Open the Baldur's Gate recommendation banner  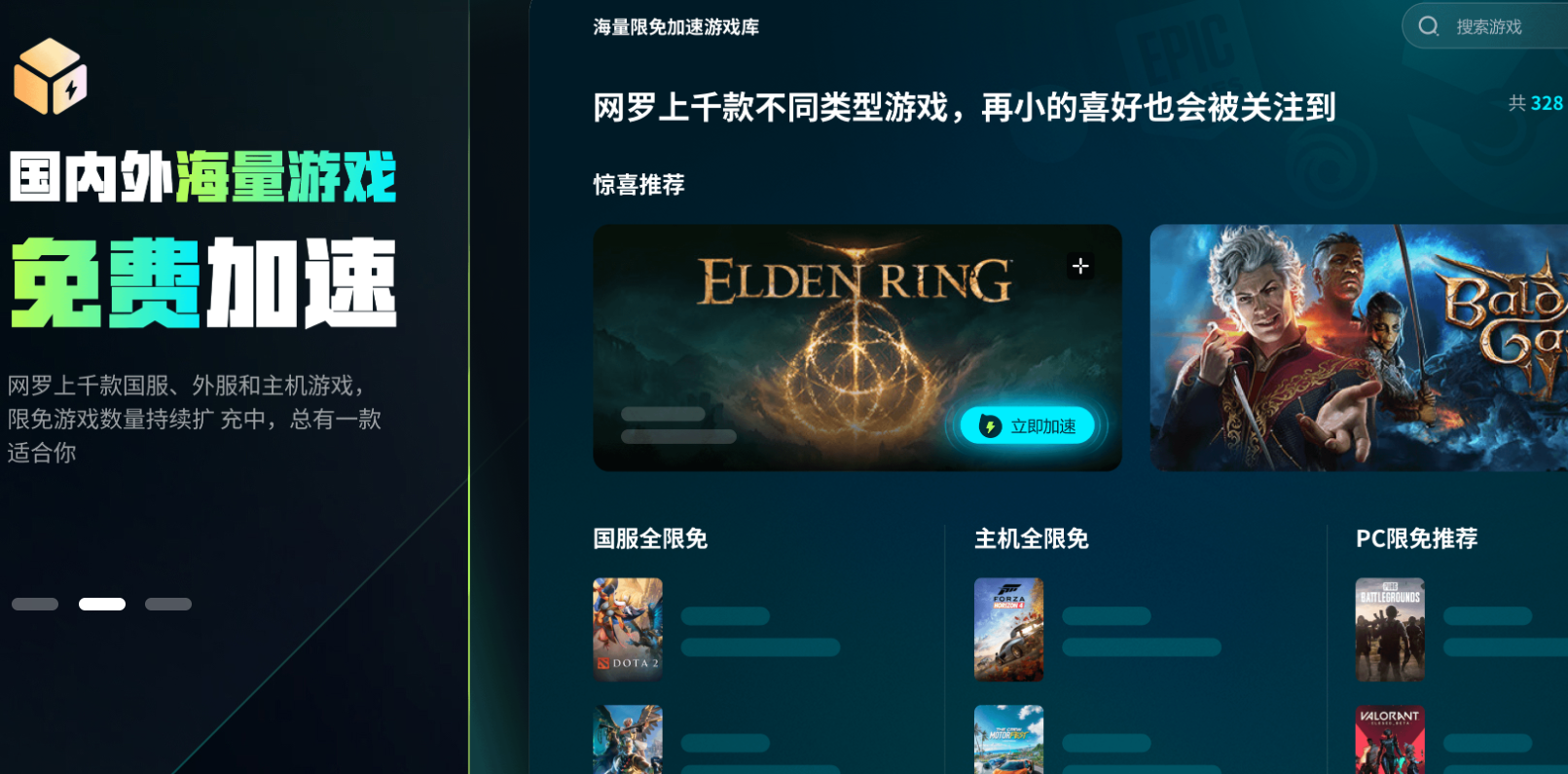coord(1359,348)
